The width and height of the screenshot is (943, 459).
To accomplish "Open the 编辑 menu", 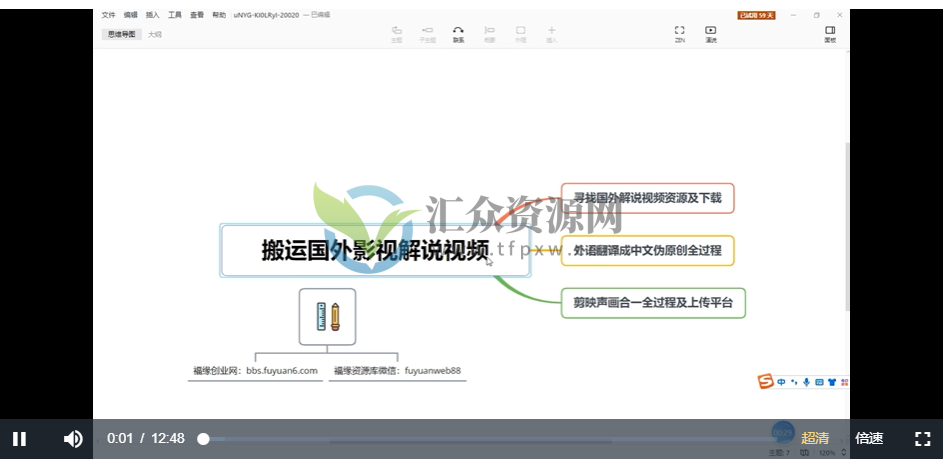I will 130,15.
